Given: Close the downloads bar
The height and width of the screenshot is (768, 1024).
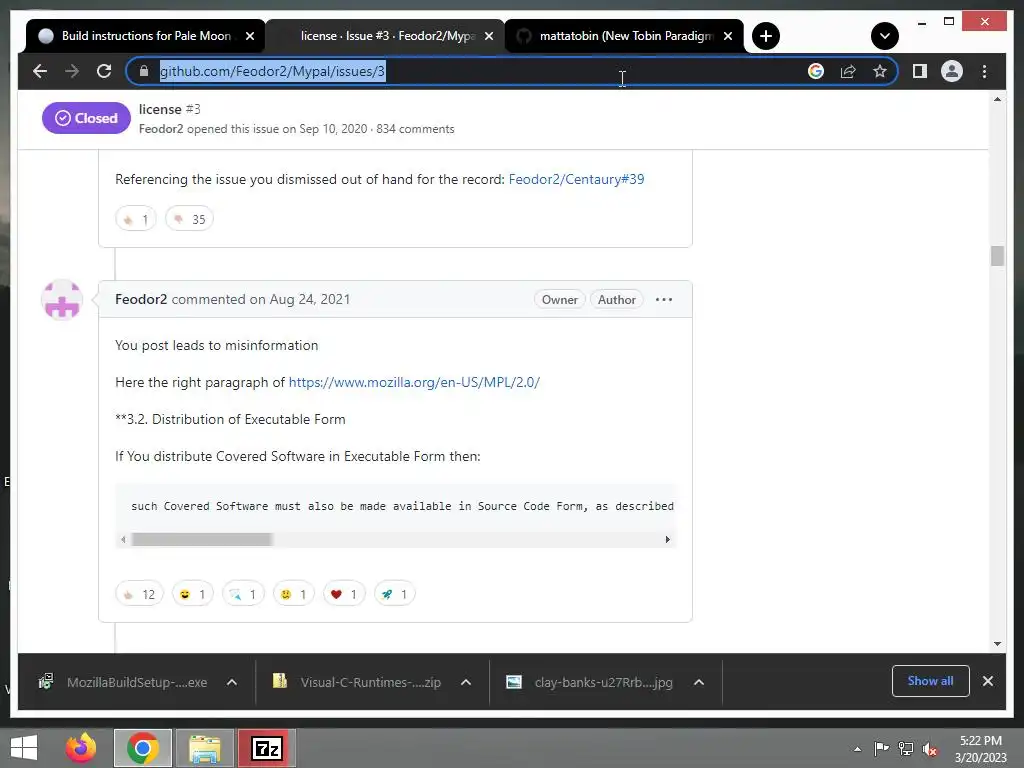Looking at the screenshot, I should 987,681.
